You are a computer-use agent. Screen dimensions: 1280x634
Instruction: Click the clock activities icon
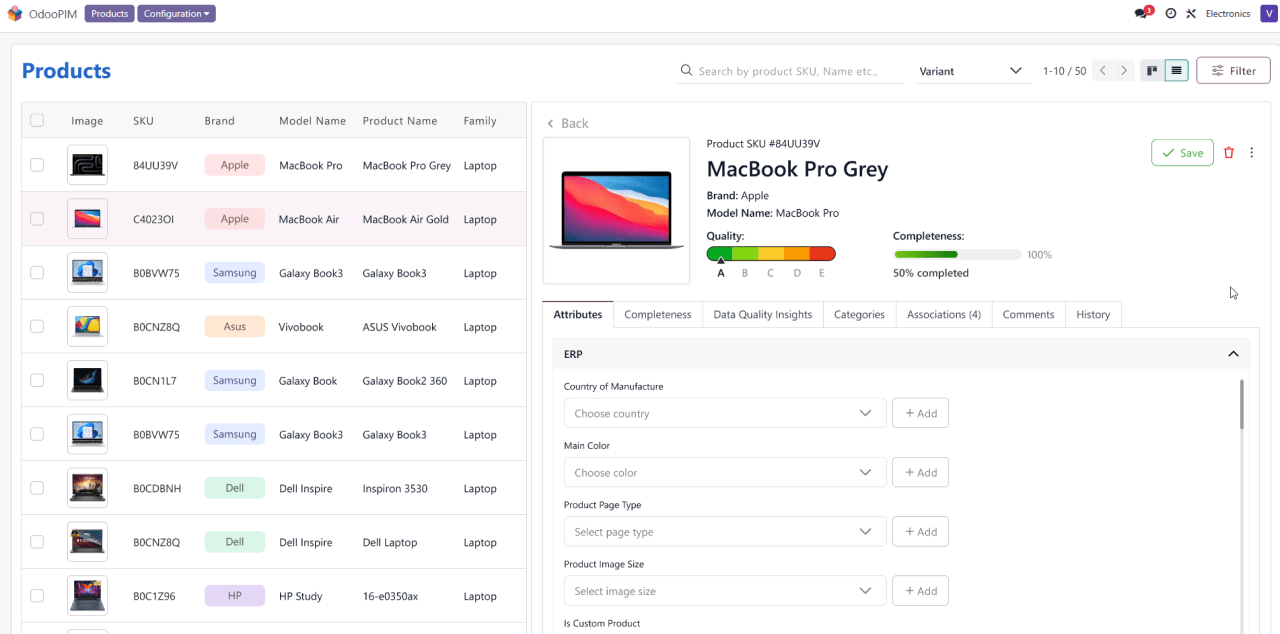click(x=1170, y=14)
